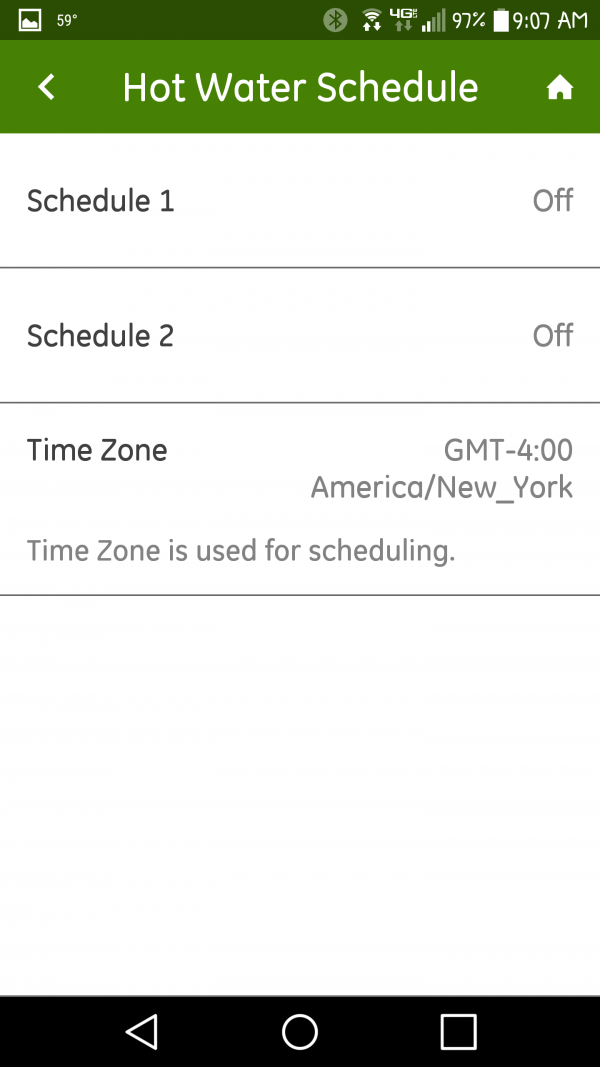
Task: Open Schedule 2 row
Action: (300, 335)
